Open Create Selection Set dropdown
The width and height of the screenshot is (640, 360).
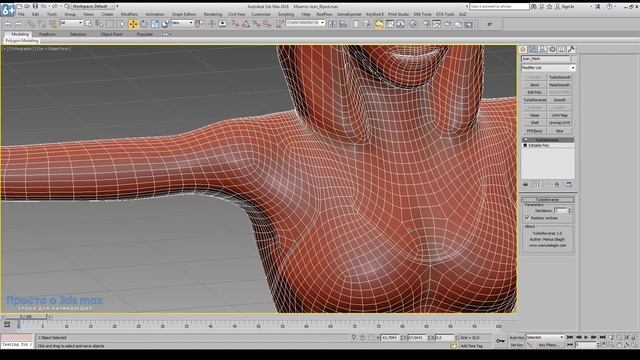coord(305,23)
